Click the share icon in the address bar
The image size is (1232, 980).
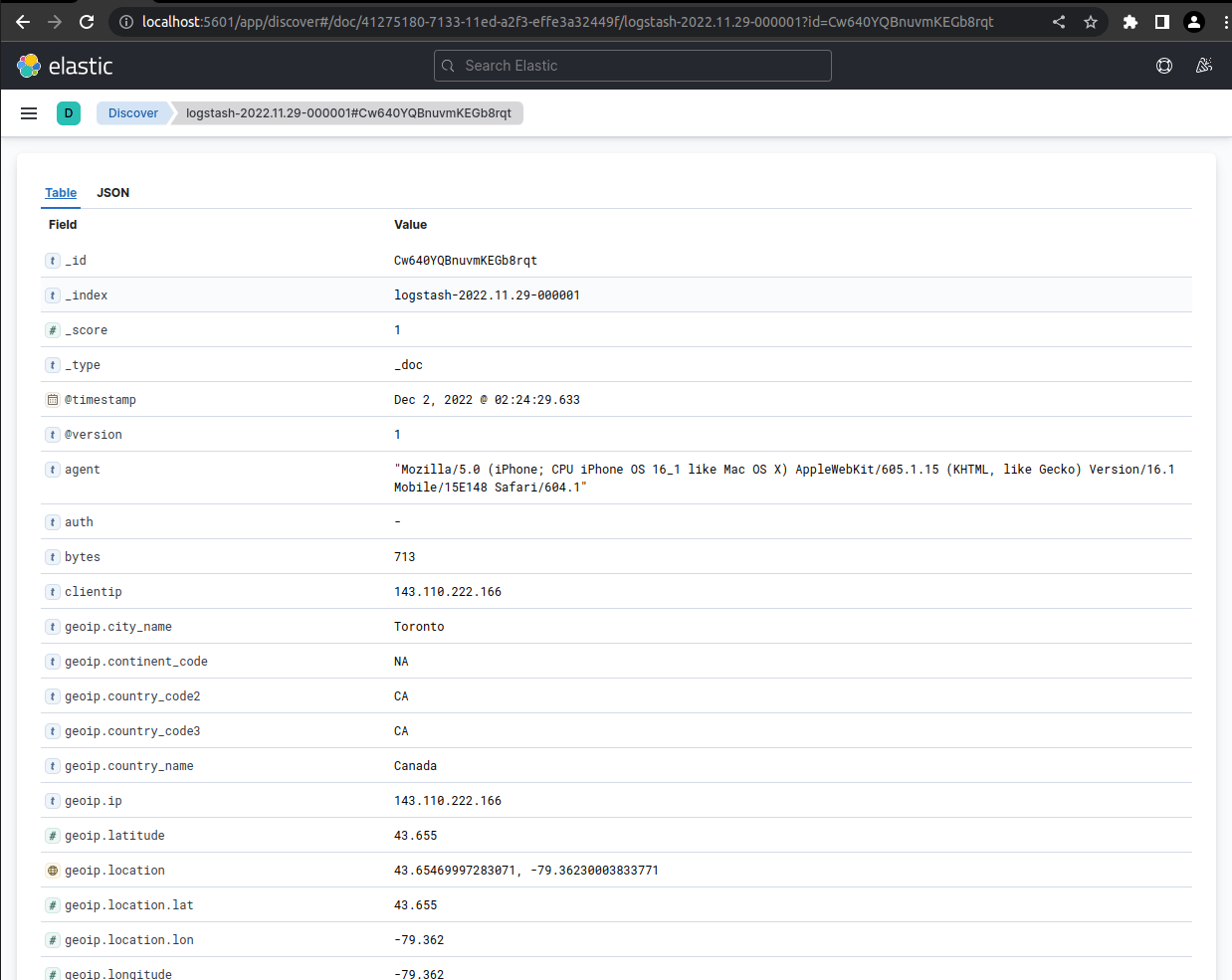(x=1058, y=21)
